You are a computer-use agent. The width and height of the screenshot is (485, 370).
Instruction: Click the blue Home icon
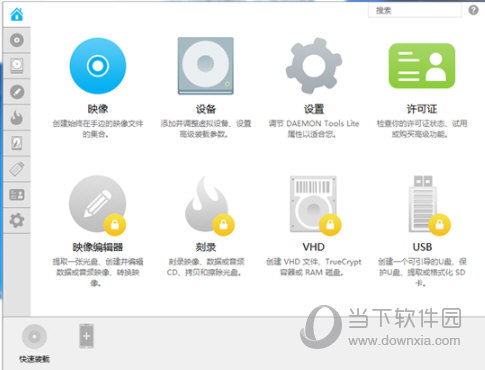click(x=17, y=14)
